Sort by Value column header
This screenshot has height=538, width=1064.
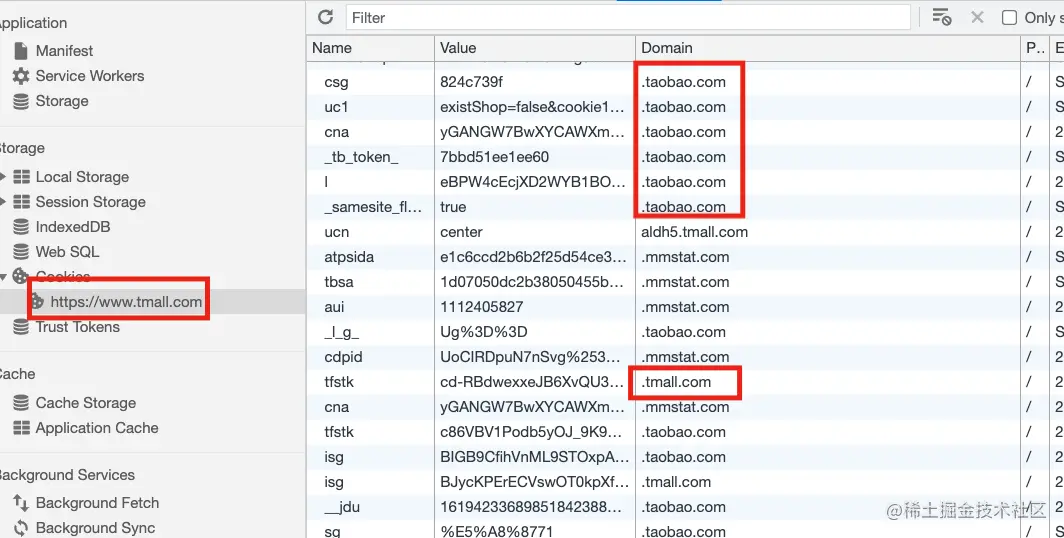[535, 48]
